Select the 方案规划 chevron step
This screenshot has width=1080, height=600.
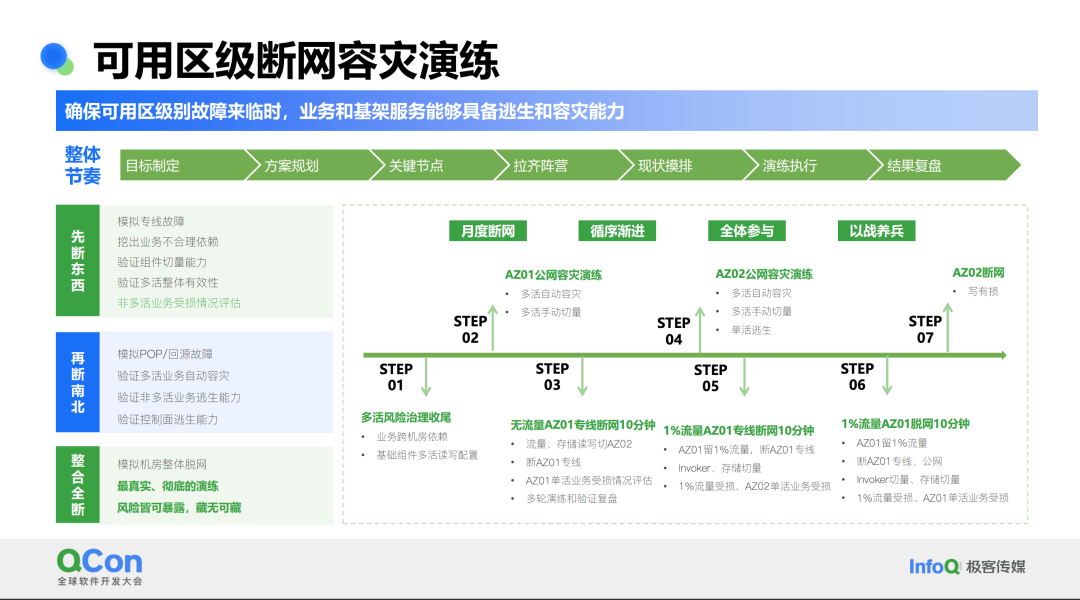coord(314,165)
